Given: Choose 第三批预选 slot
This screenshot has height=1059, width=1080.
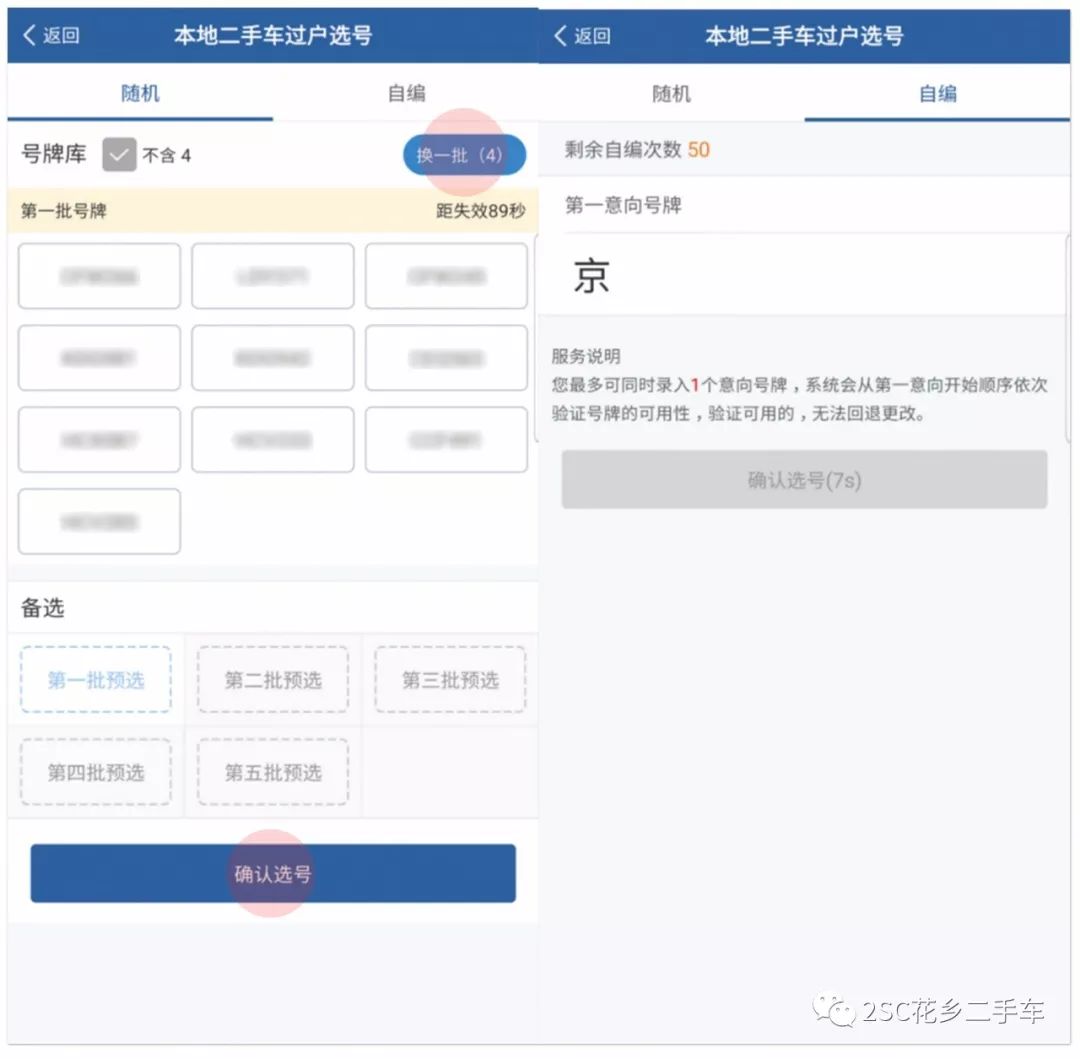Looking at the screenshot, I should 450,680.
